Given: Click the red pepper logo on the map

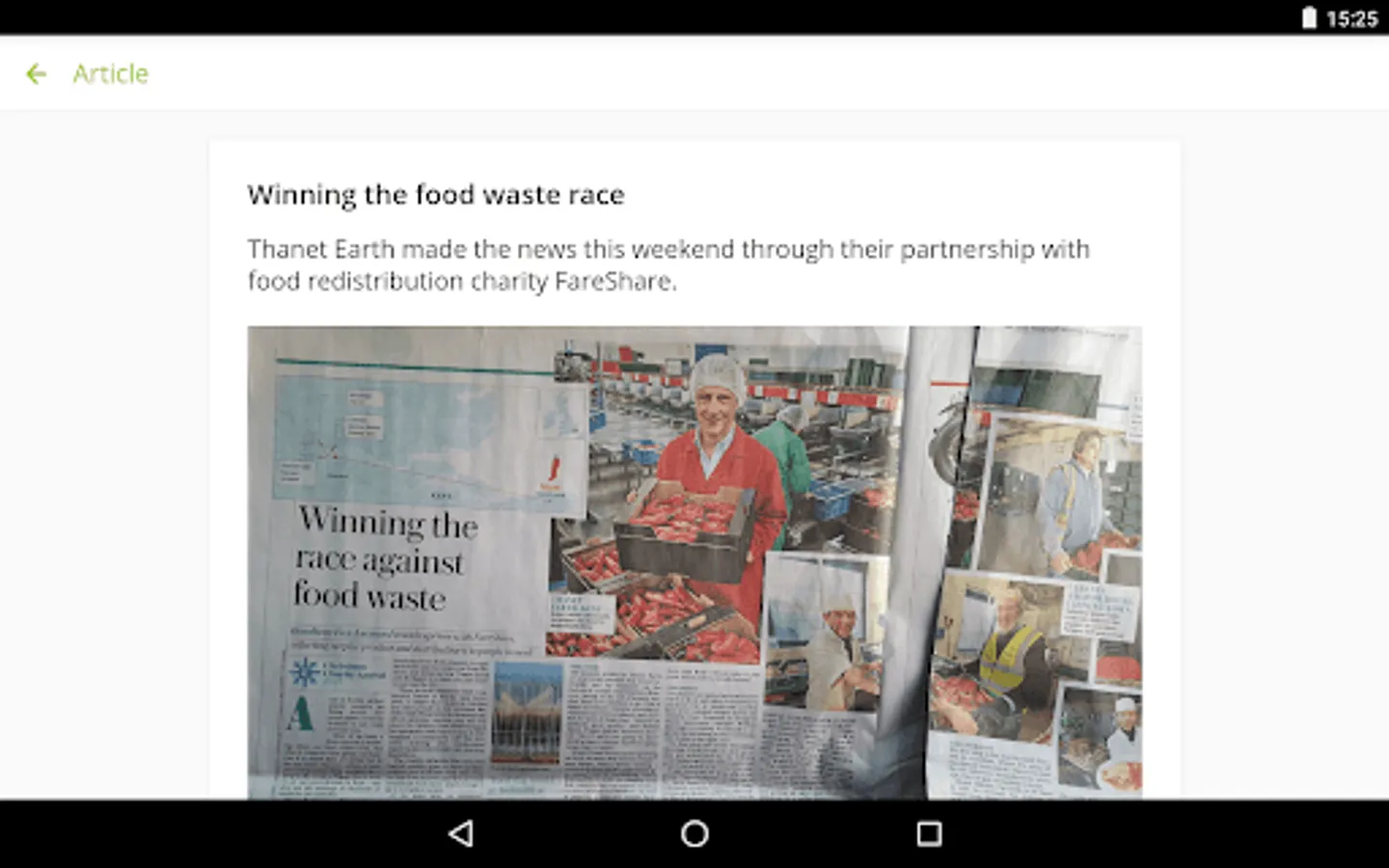Looking at the screenshot, I should coord(553,471).
